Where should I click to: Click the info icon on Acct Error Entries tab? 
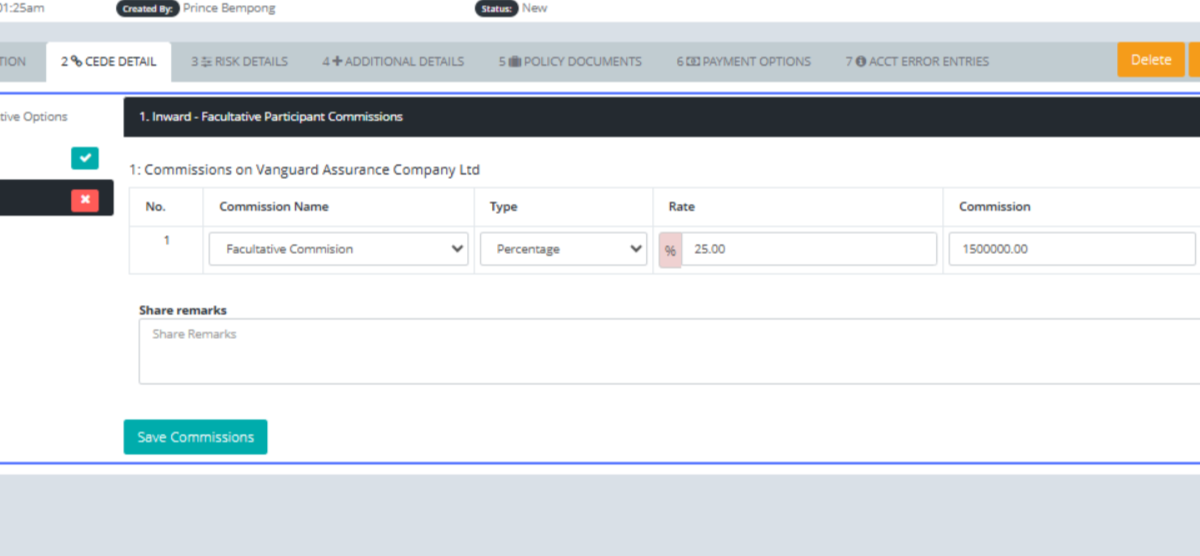860,62
